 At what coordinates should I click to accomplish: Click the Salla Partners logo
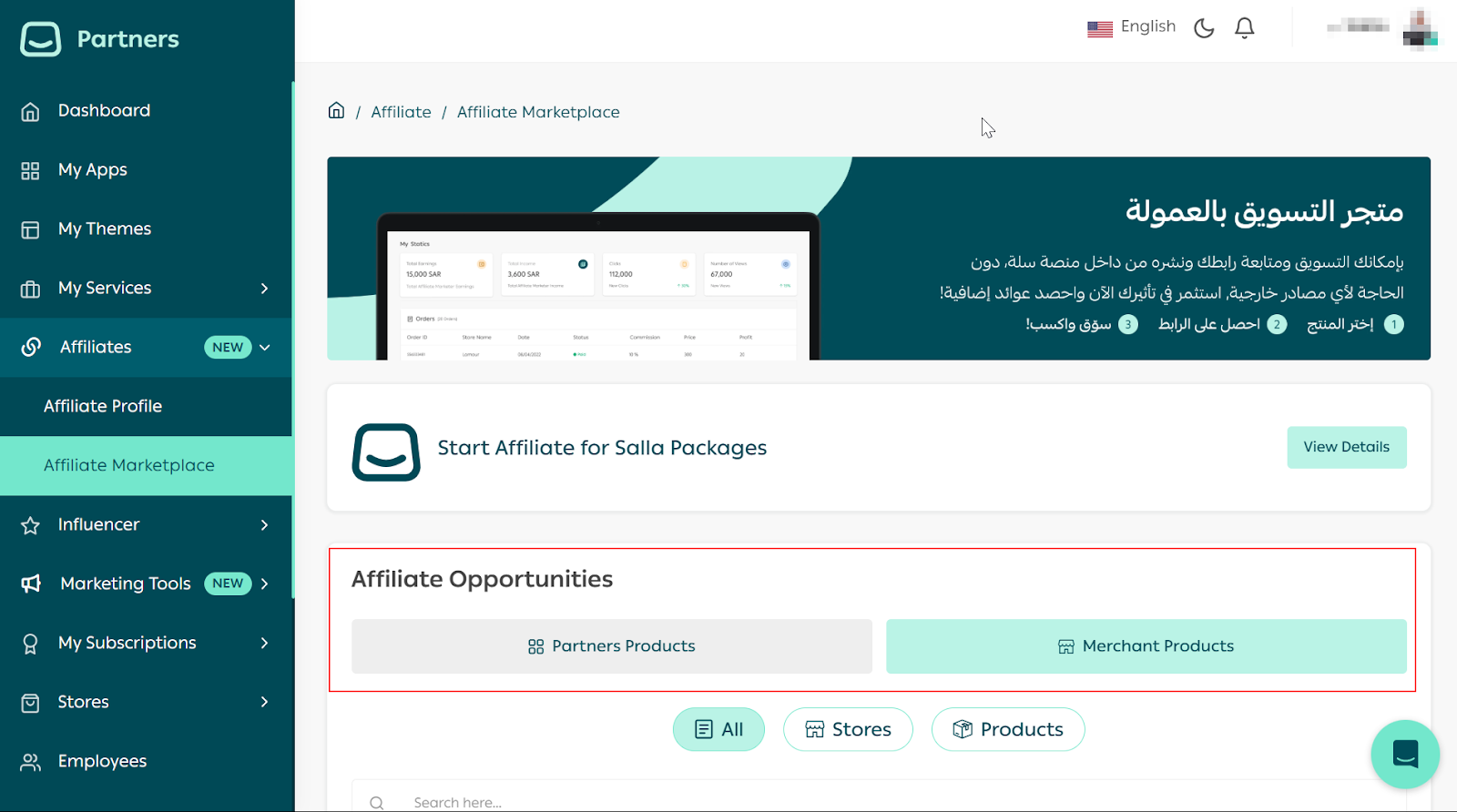[41, 39]
